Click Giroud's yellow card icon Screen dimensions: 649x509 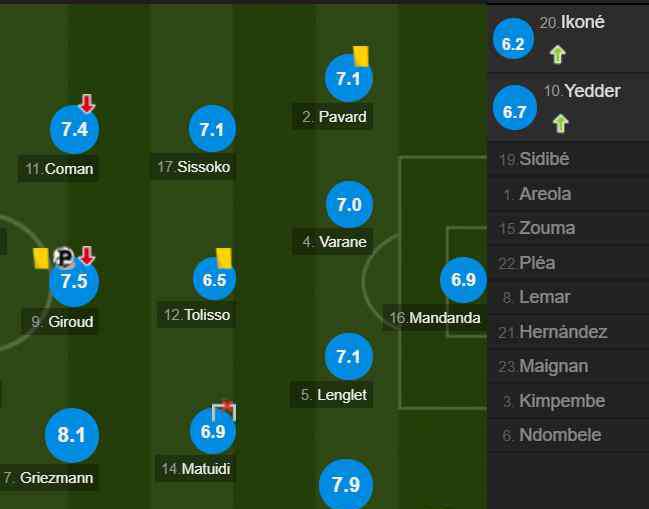(41, 259)
